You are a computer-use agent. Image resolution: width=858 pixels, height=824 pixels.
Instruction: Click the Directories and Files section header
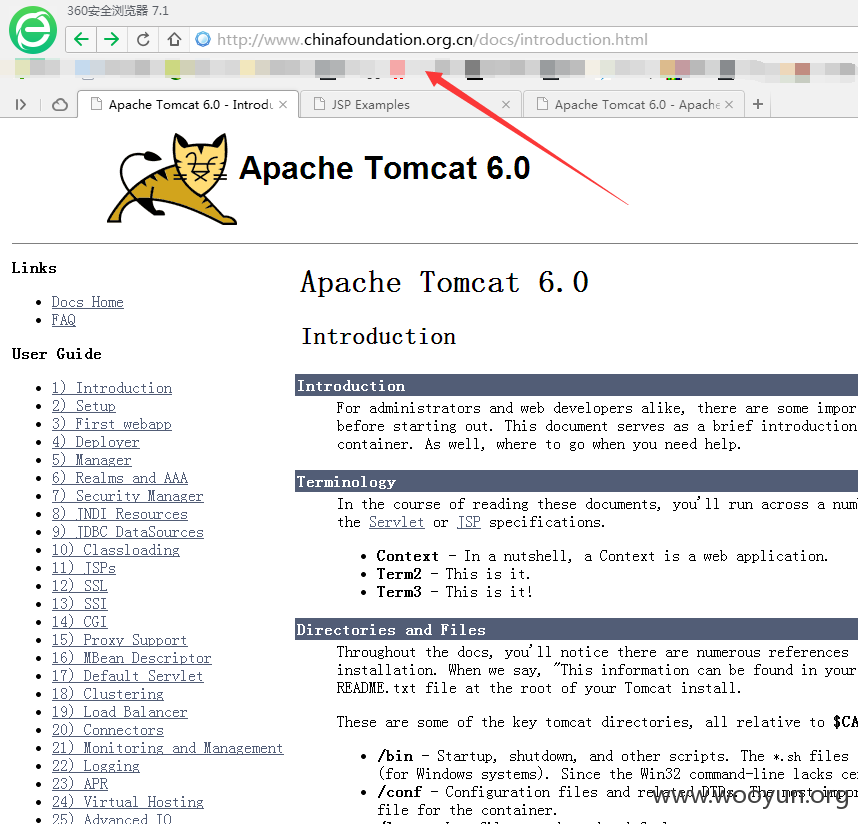(576, 629)
